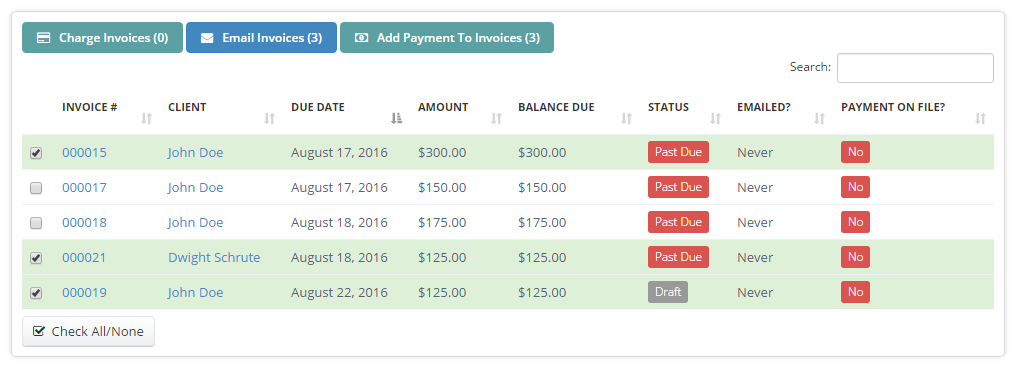Image resolution: width=1014 pixels, height=368 pixels.
Task: Click Never in Emailed column for invoice 000019
Action: pyautogui.click(x=755, y=292)
